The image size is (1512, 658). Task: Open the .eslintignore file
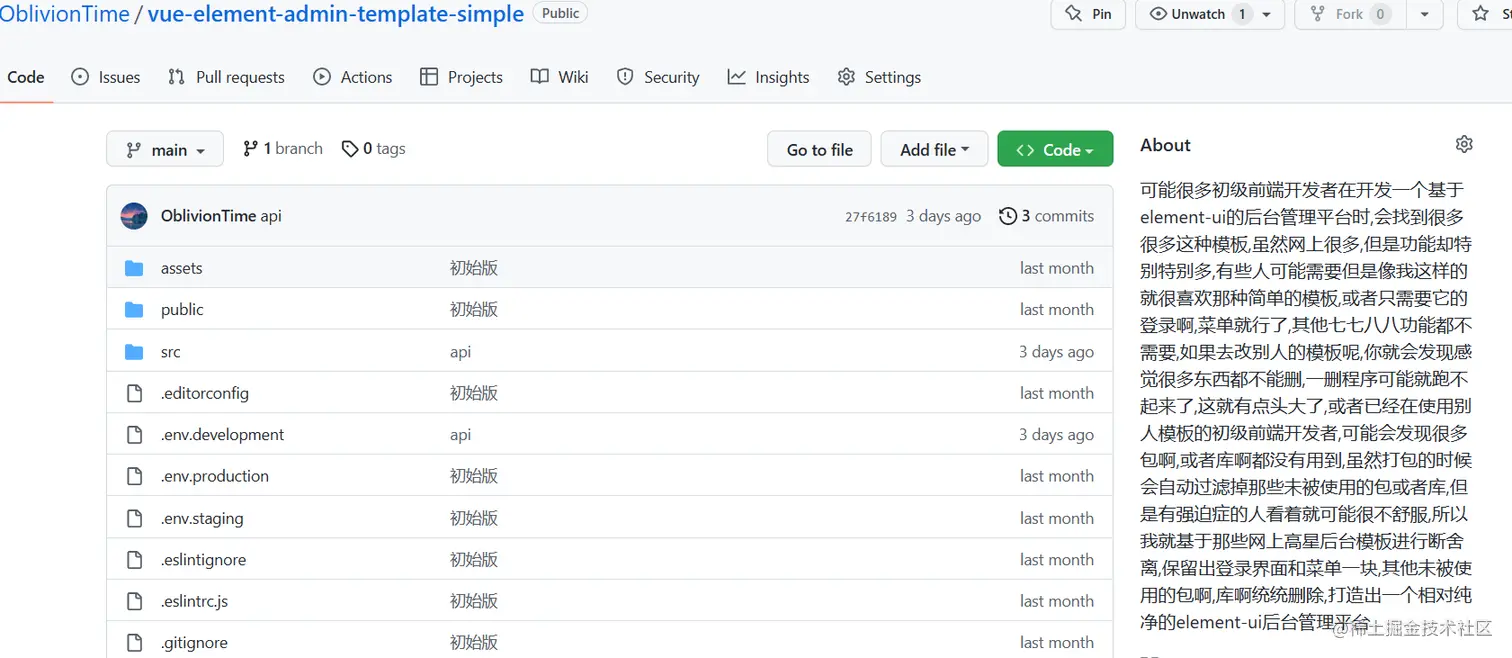click(x=204, y=559)
